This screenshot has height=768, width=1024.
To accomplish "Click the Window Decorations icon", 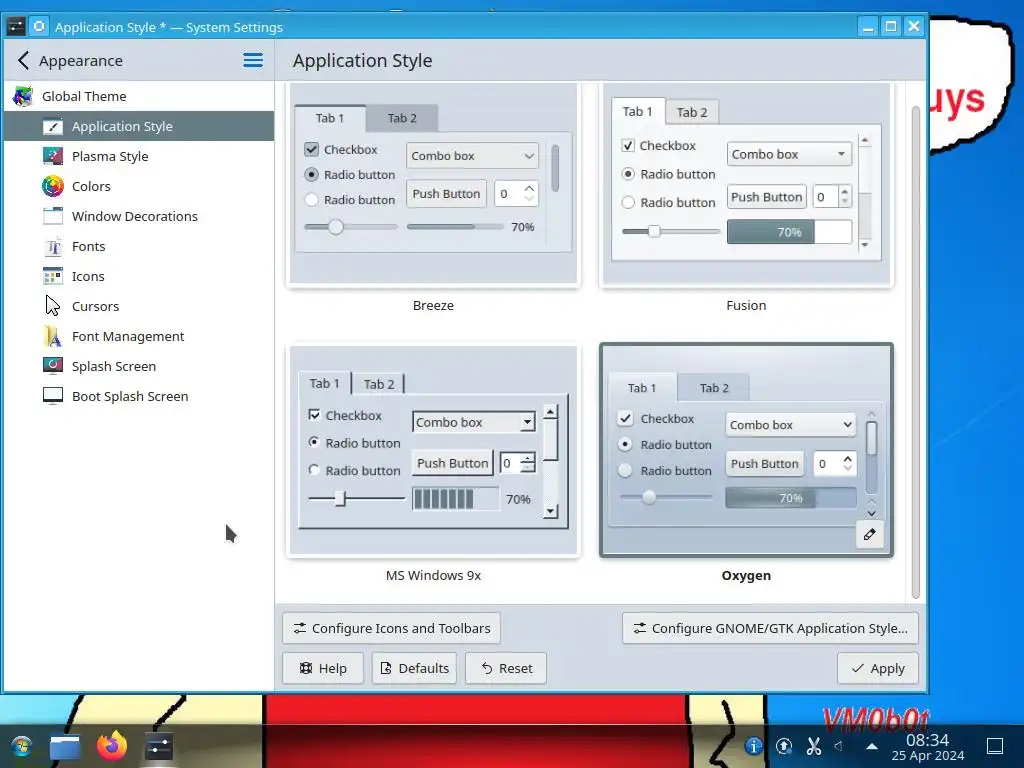I will click(x=53, y=216).
